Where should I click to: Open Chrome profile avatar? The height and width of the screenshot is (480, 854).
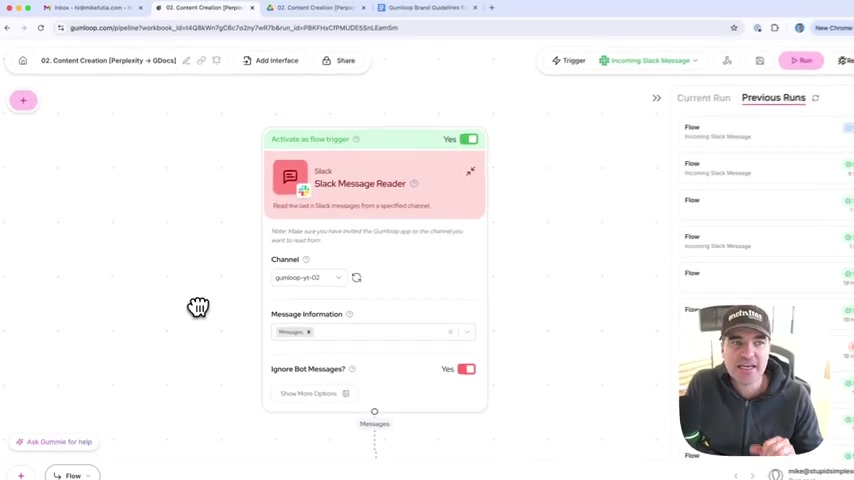(799, 28)
